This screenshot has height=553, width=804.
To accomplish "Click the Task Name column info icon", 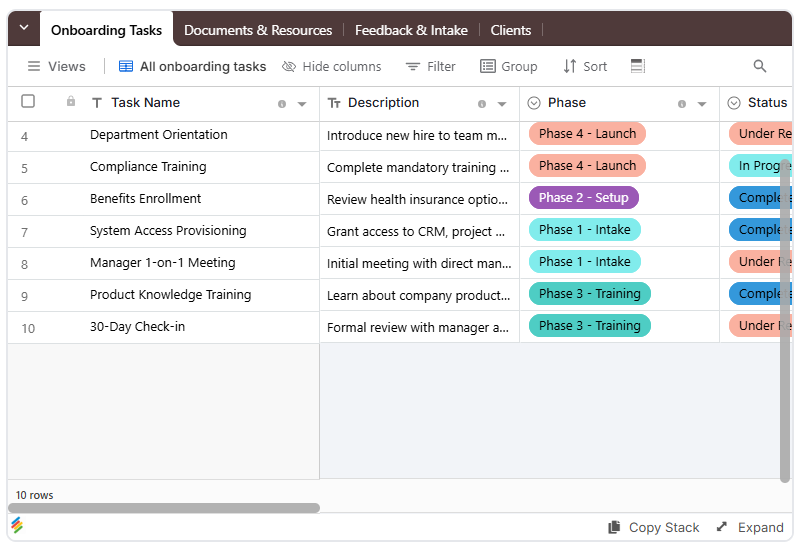I will coord(282,104).
